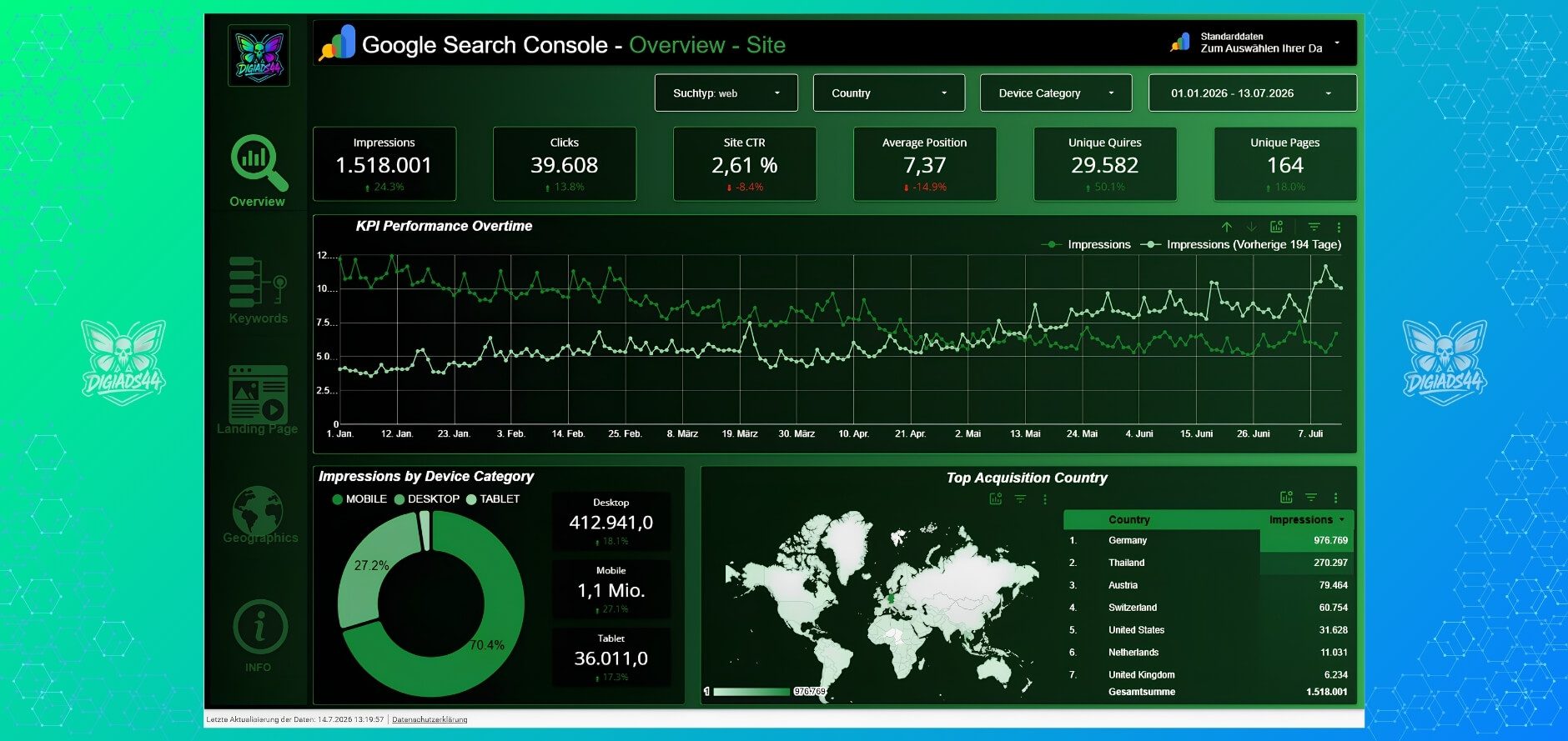This screenshot has height=741, width=1568.
Task: Select the Germany table row
Action: 1209,540
